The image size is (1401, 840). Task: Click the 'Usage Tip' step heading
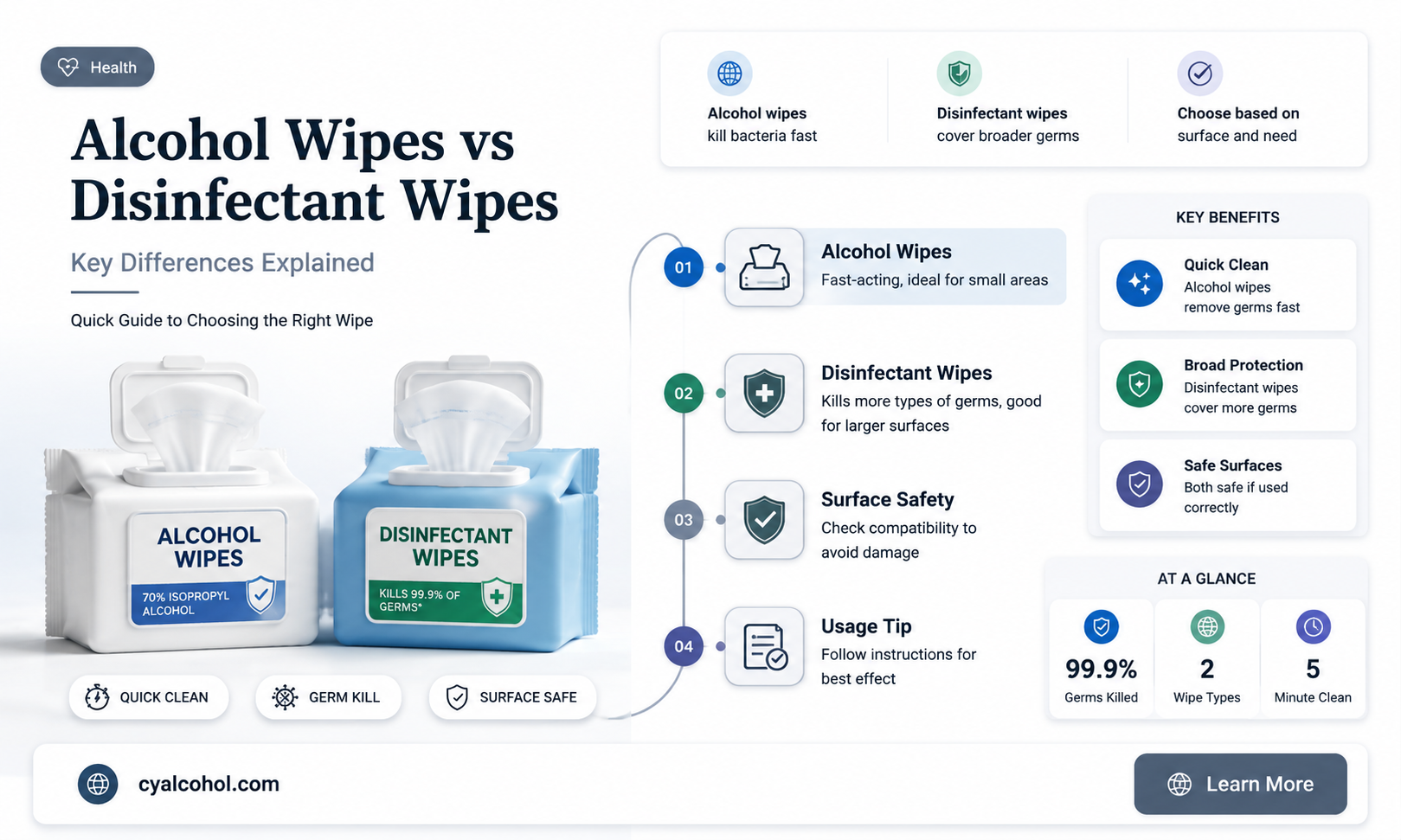point(866,626)
